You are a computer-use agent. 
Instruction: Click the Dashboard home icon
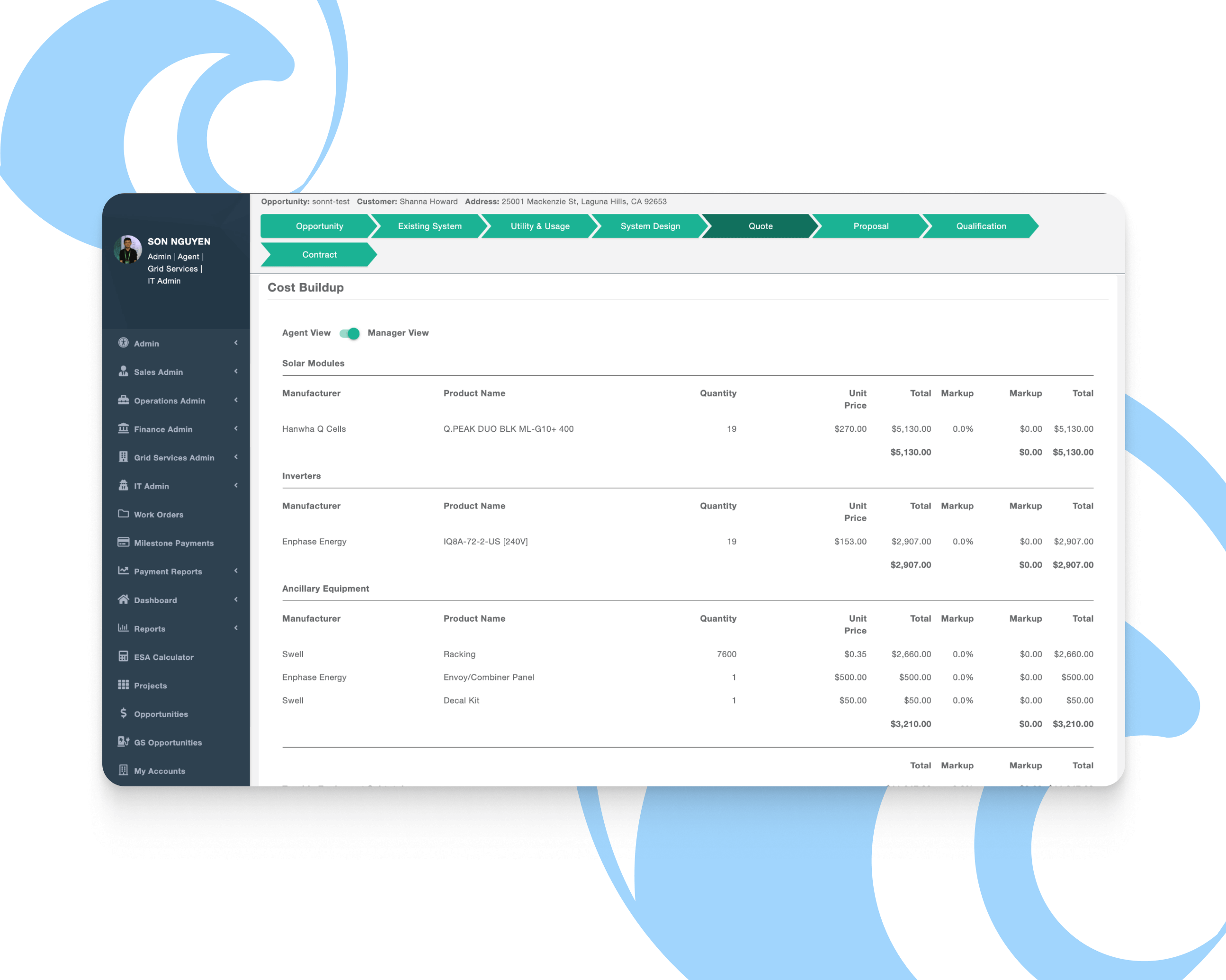click(124, 599)
